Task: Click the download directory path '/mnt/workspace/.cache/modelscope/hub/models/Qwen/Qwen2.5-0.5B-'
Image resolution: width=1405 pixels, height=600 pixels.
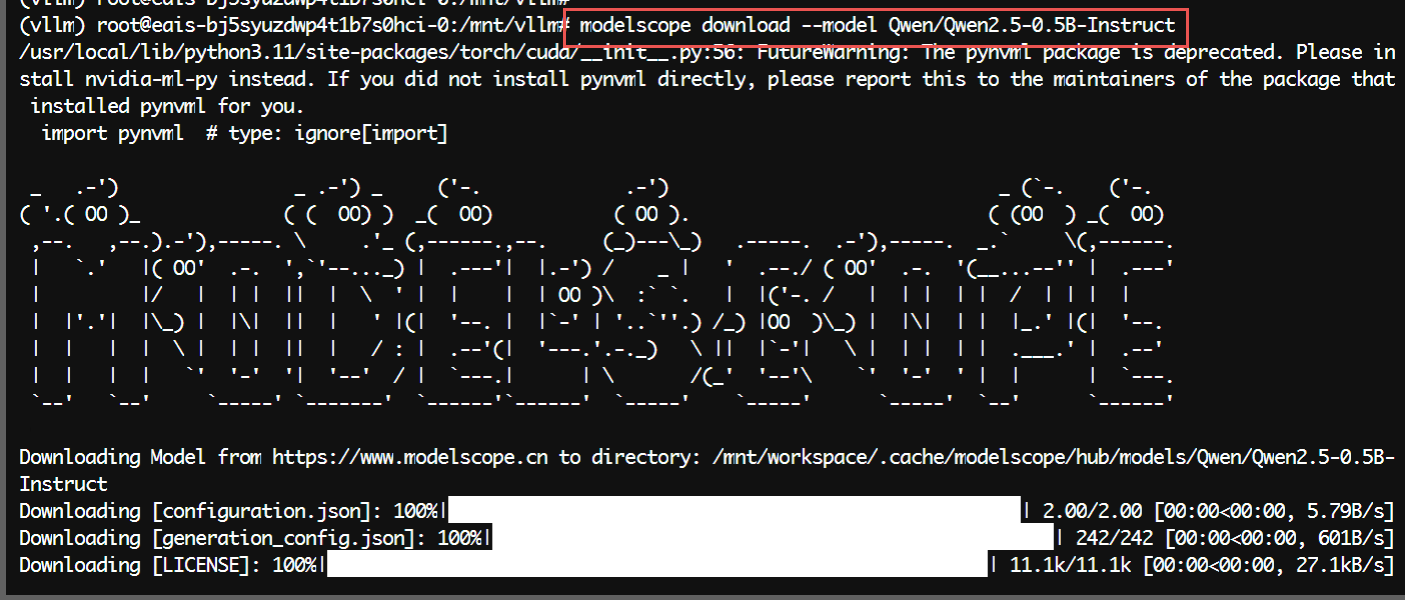Action: click(1053, 457)
